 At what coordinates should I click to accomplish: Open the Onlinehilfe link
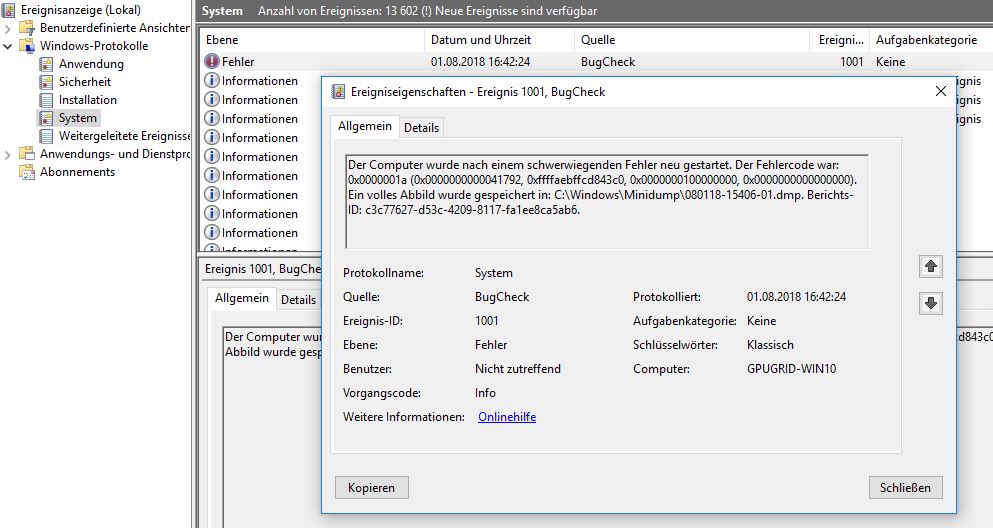507,417
